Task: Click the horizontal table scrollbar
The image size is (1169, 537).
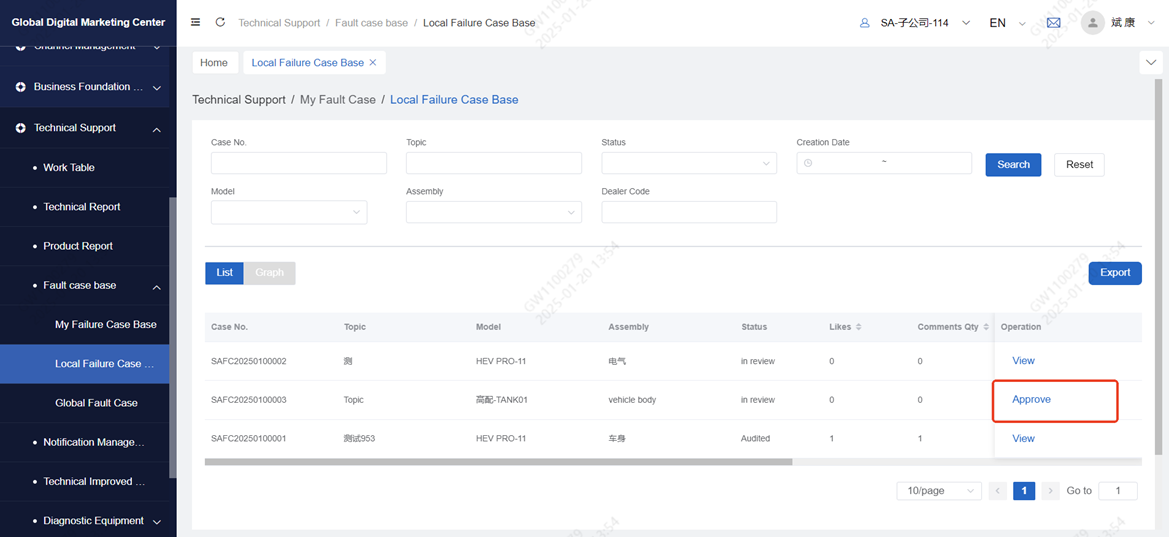Action: (x=498, y=462)
